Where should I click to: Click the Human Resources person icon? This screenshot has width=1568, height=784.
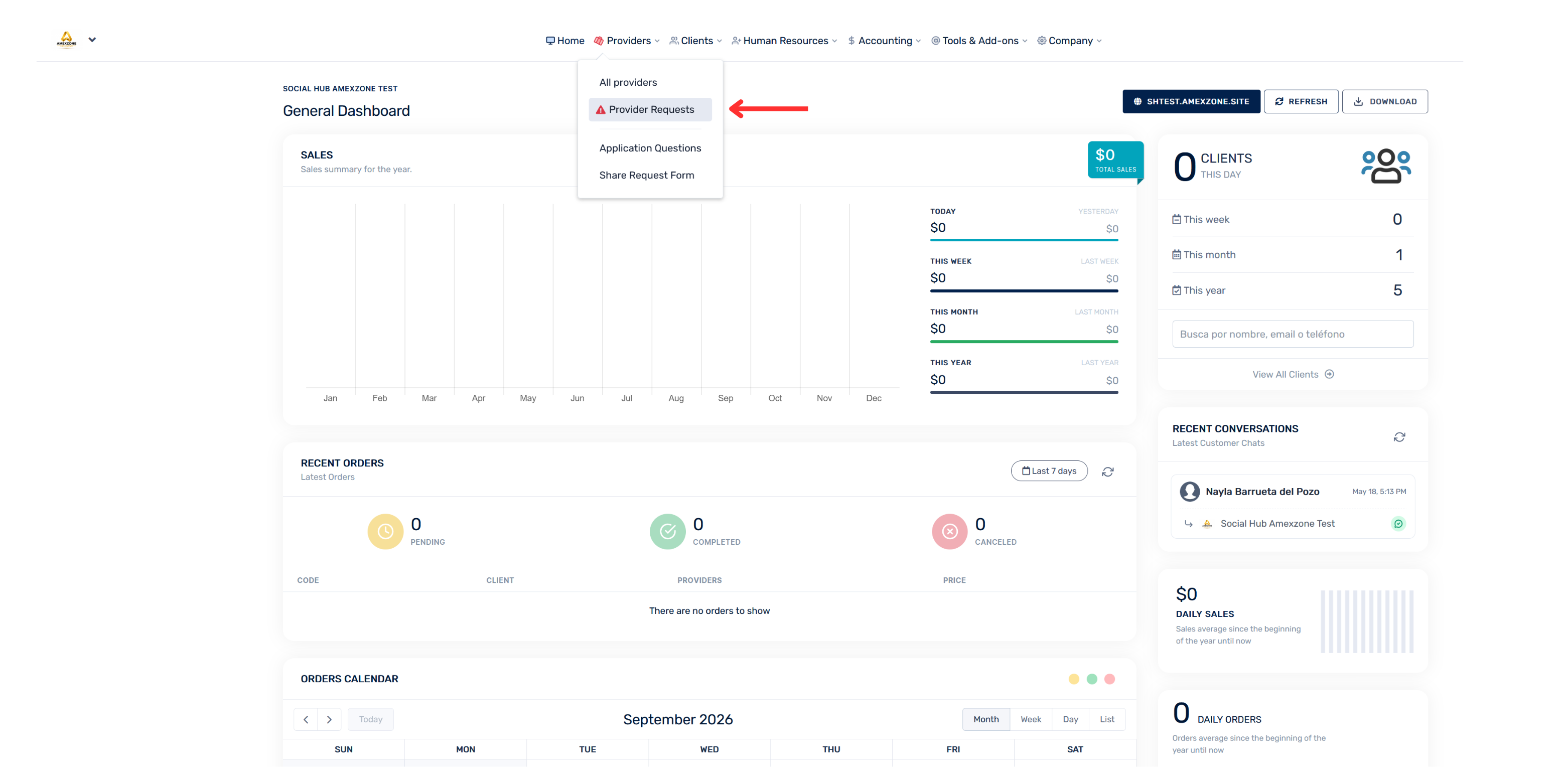pyautogui.click(x=736, y=41)
